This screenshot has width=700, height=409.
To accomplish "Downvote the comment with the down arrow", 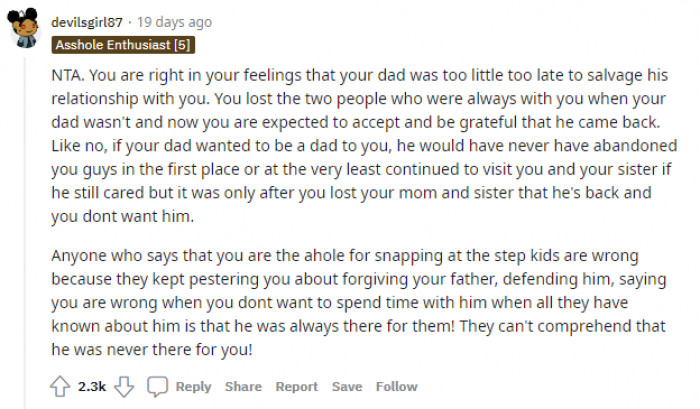I will [x=124, y=387].
